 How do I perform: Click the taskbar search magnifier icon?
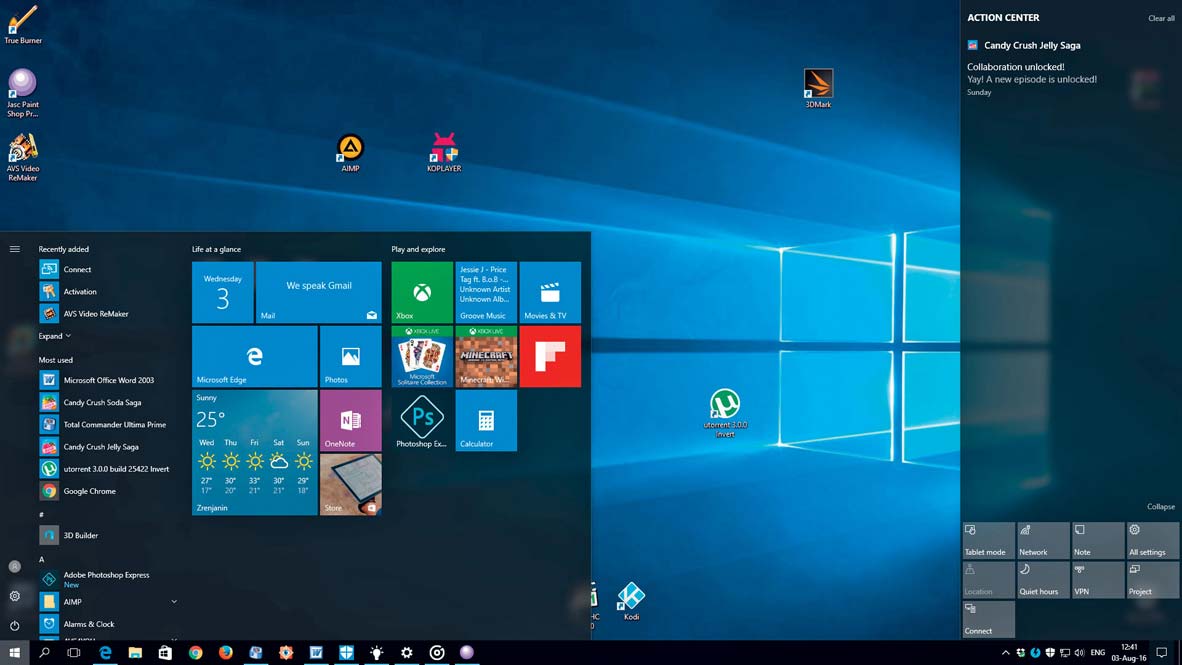pyautogui.click(x=44, y=653)
